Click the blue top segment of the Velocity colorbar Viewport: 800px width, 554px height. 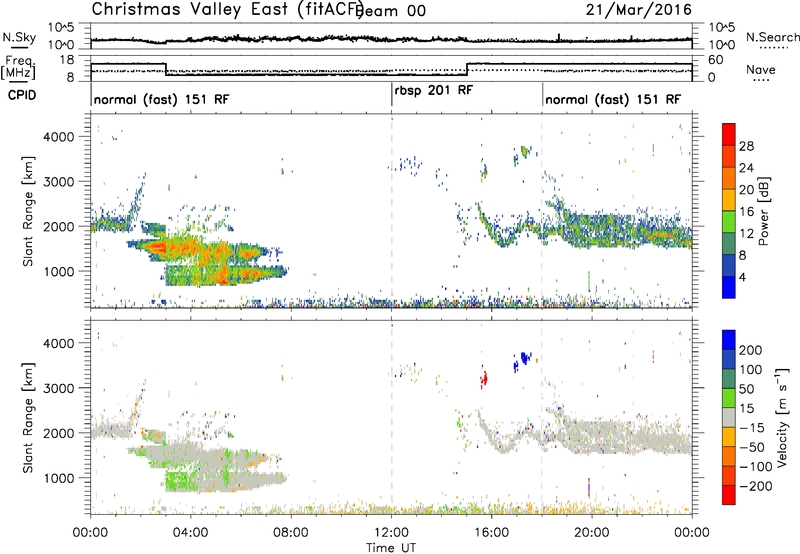729,340
